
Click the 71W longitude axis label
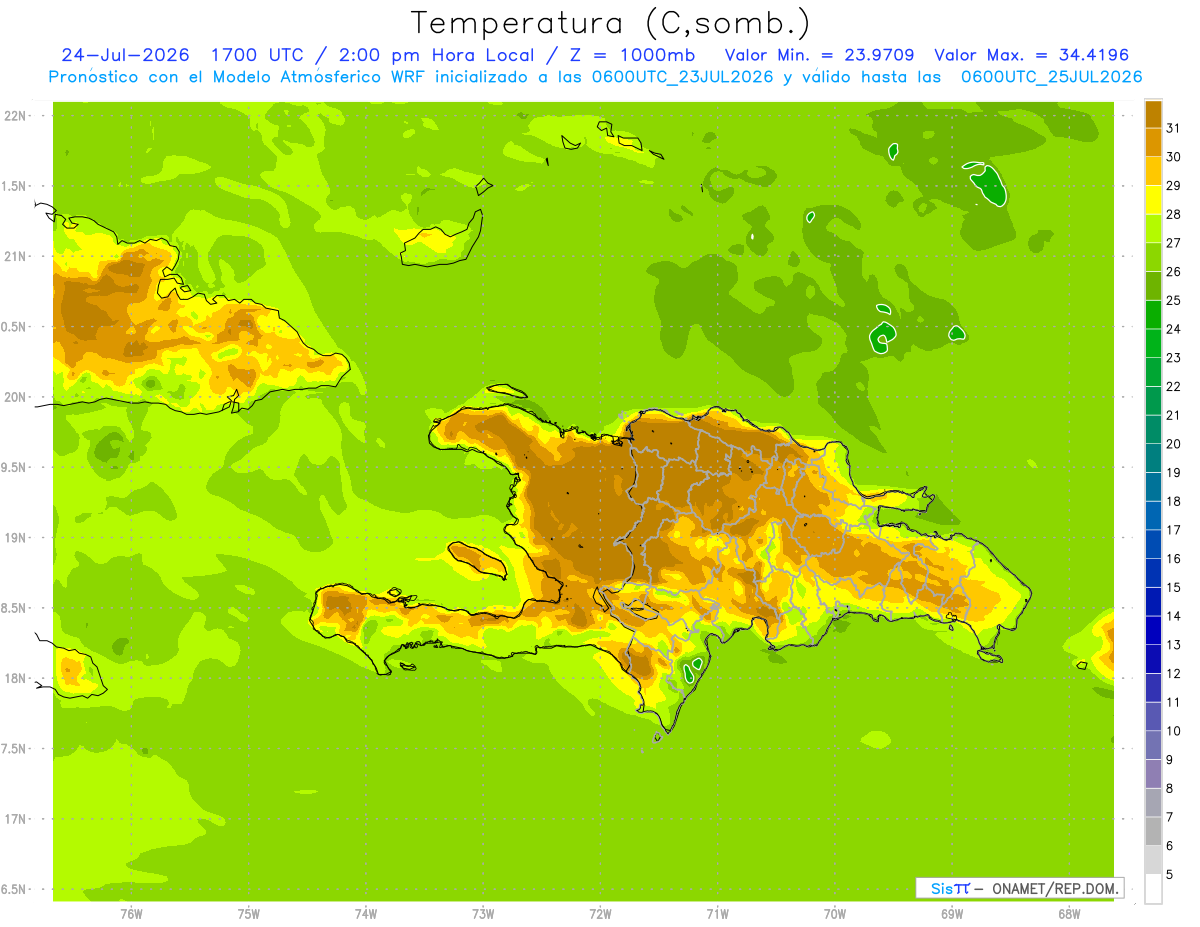point(717,914)
